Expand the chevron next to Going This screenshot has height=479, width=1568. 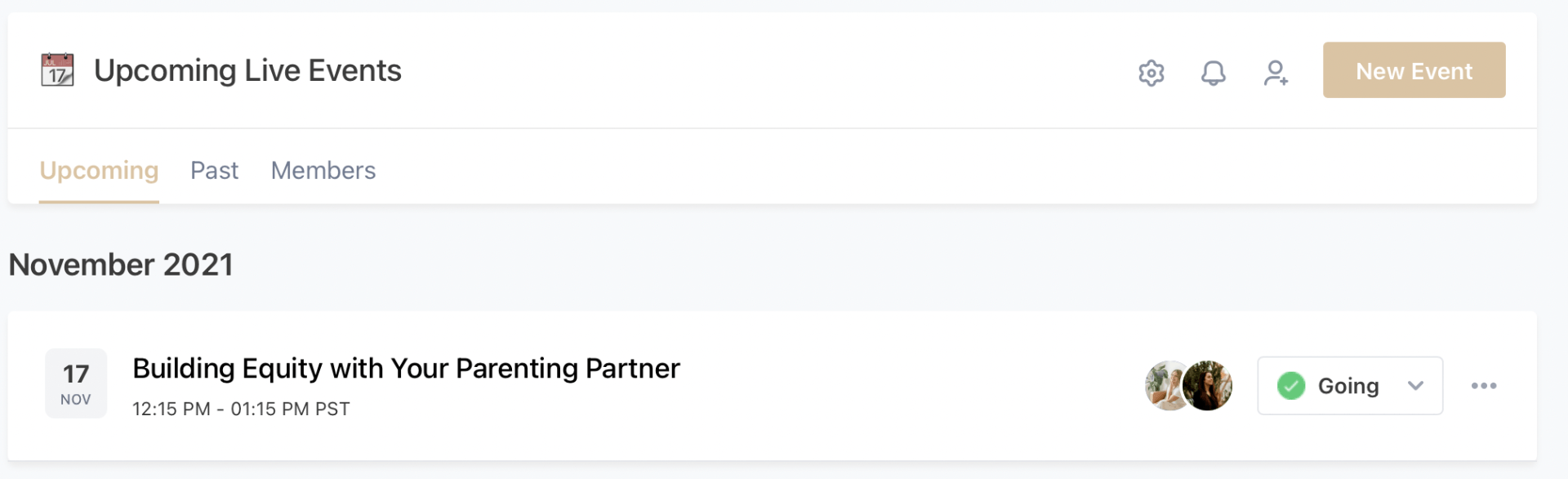[x=1415, y=386]
